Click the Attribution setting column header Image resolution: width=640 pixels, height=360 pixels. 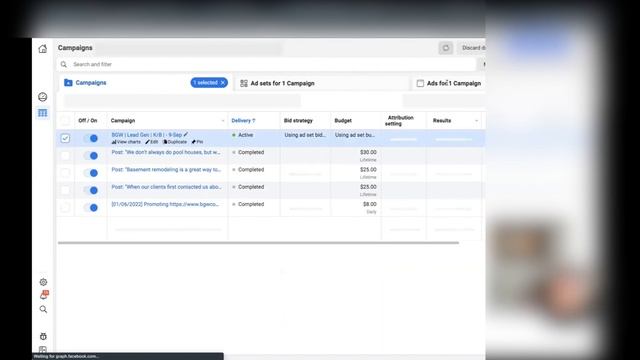pos(400,120)
